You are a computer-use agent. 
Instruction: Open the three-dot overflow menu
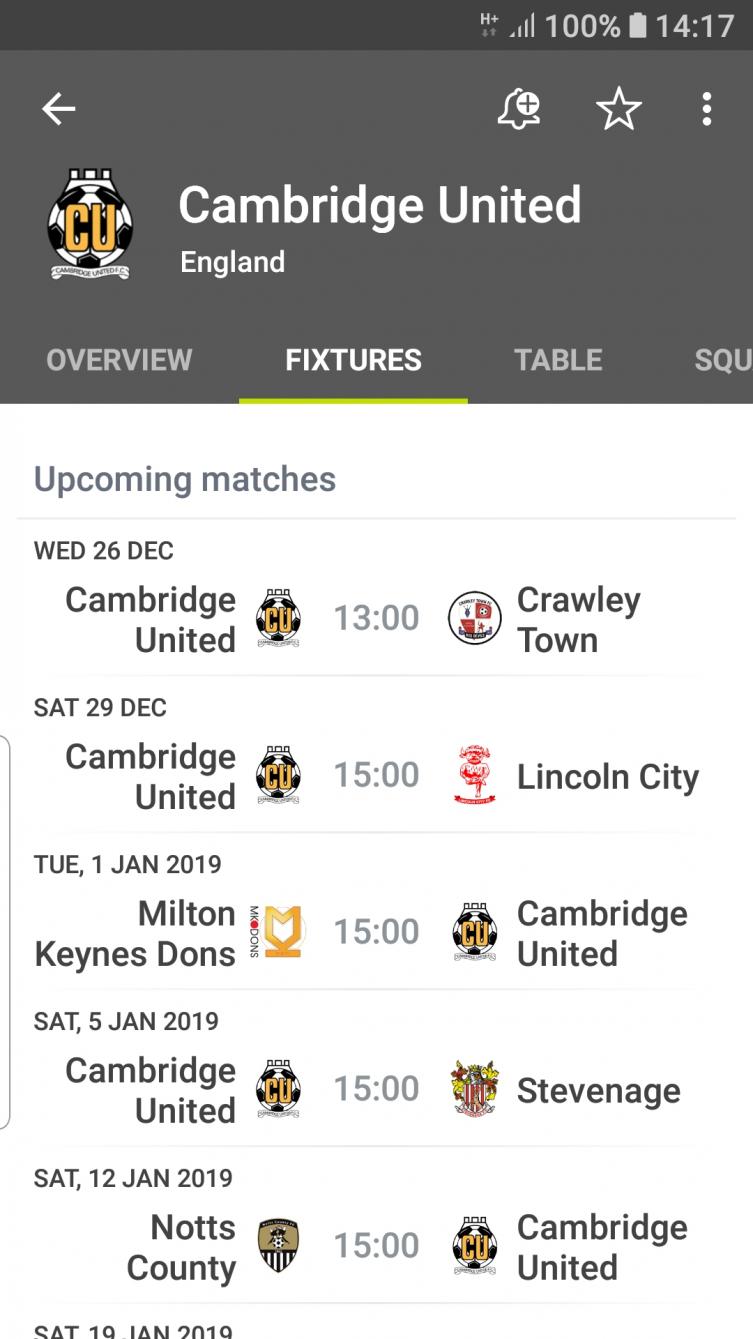tap(707, 109)
